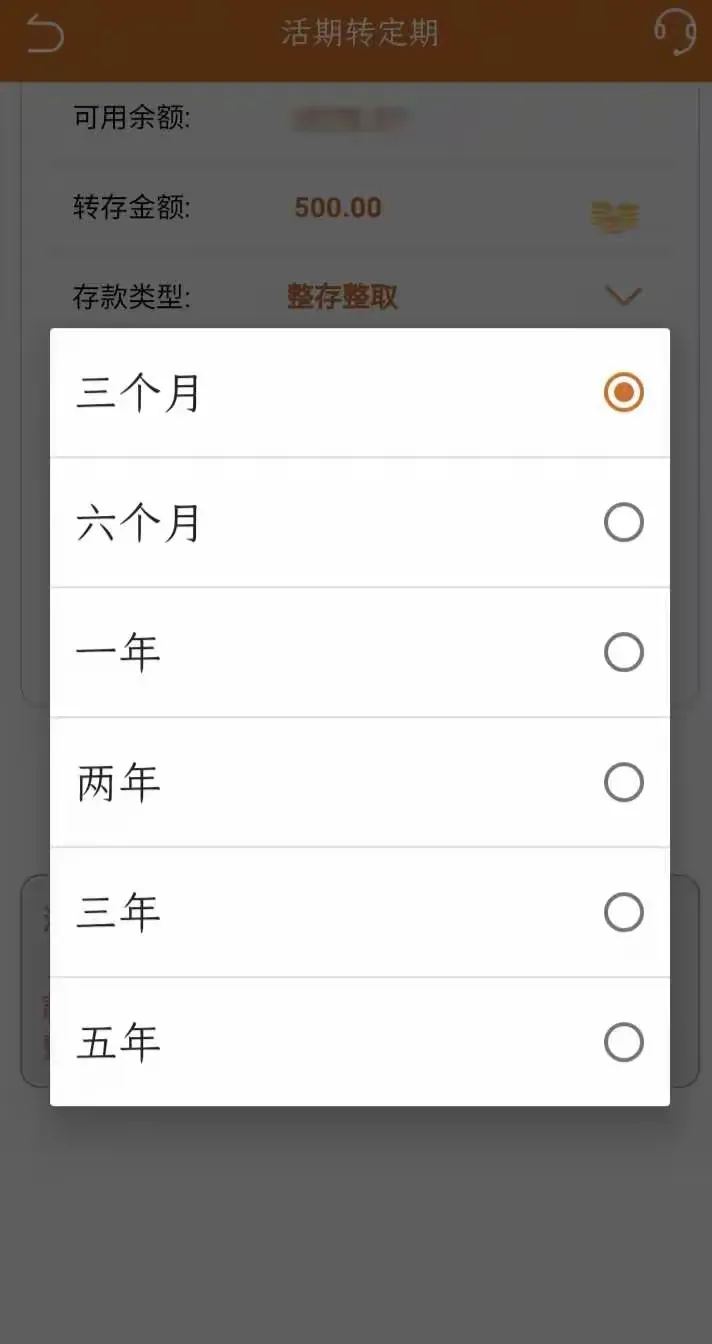Choose the 五年 radio button
Image resolution: width=712 pixels, height=1344 pixels.
pos(623,1042)
